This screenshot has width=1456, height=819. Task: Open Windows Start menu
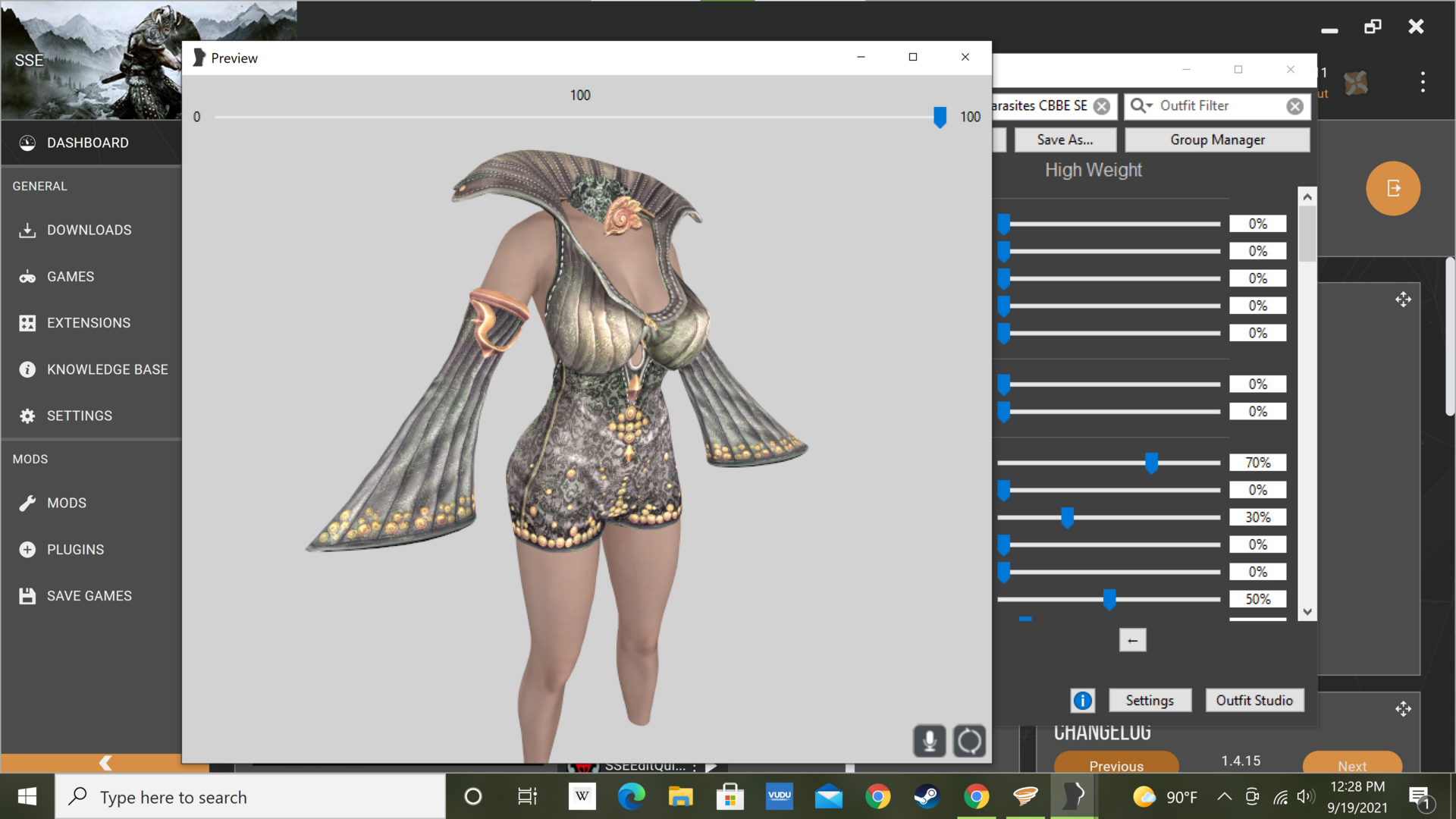click(27, 796)
